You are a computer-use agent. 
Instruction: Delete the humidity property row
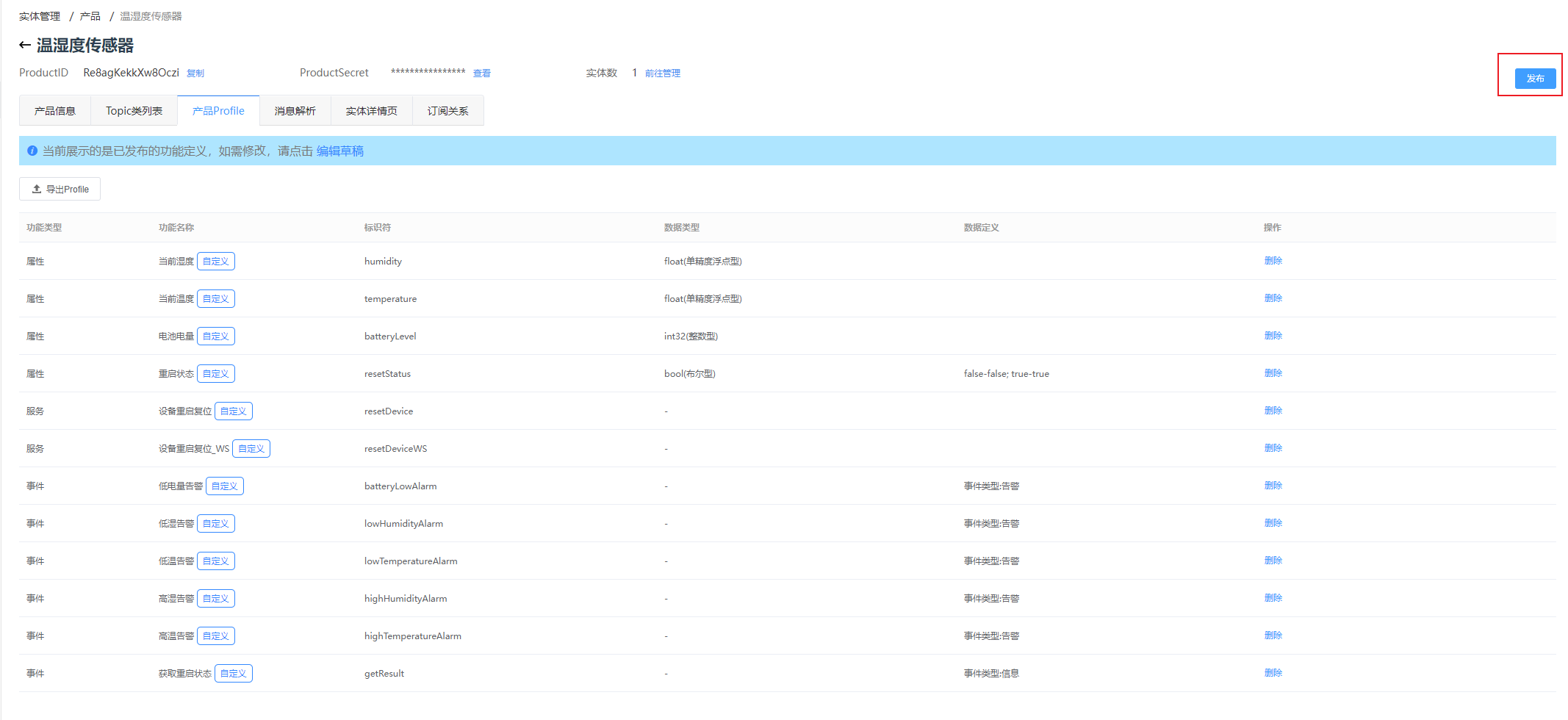point(1273,261)
